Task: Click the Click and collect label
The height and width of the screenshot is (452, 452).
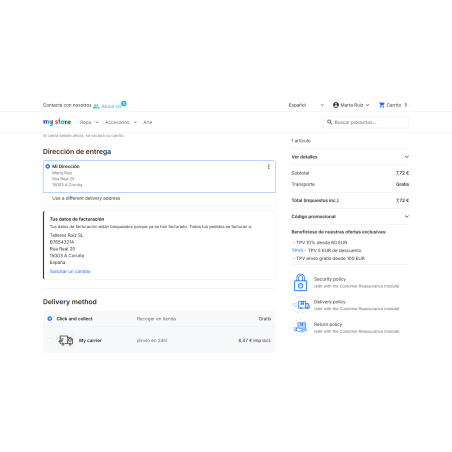Action: (75, 319)
